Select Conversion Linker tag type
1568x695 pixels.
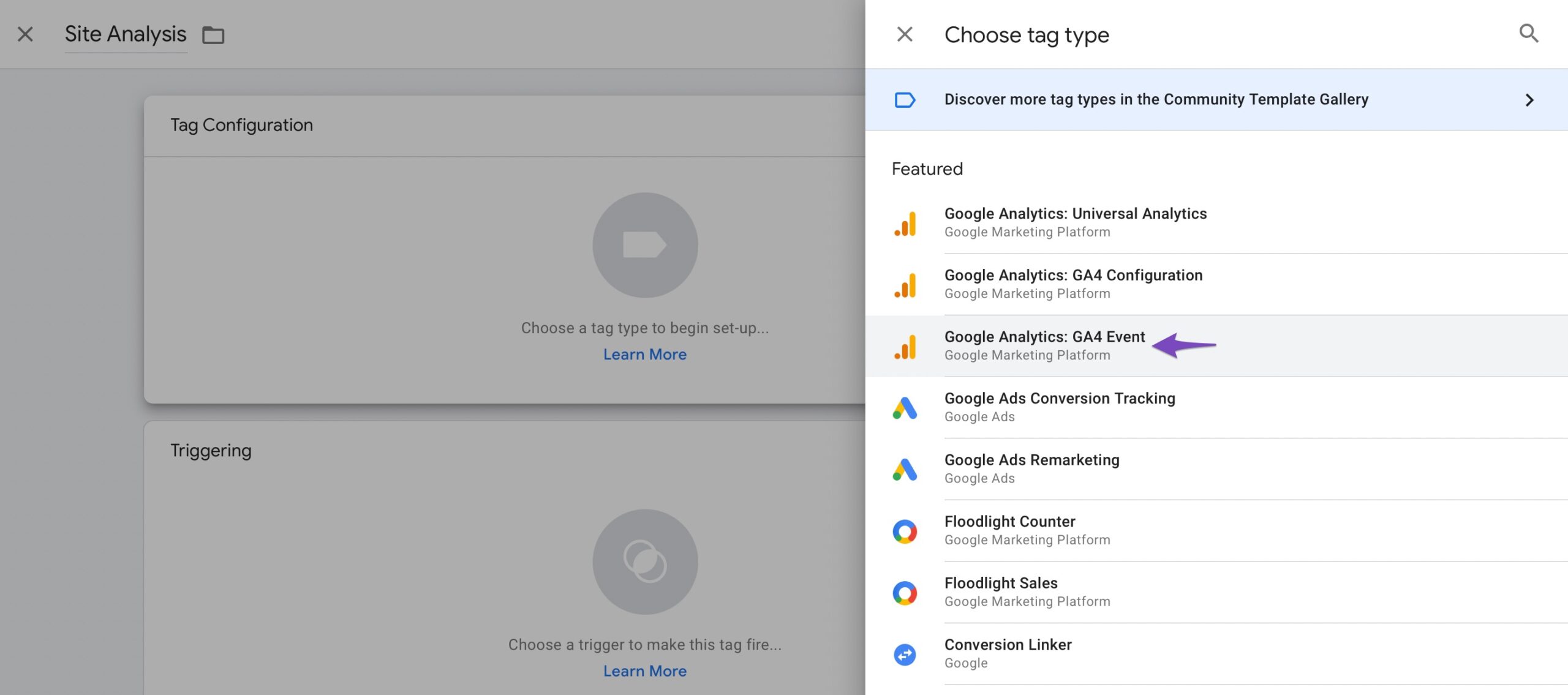1216,654
